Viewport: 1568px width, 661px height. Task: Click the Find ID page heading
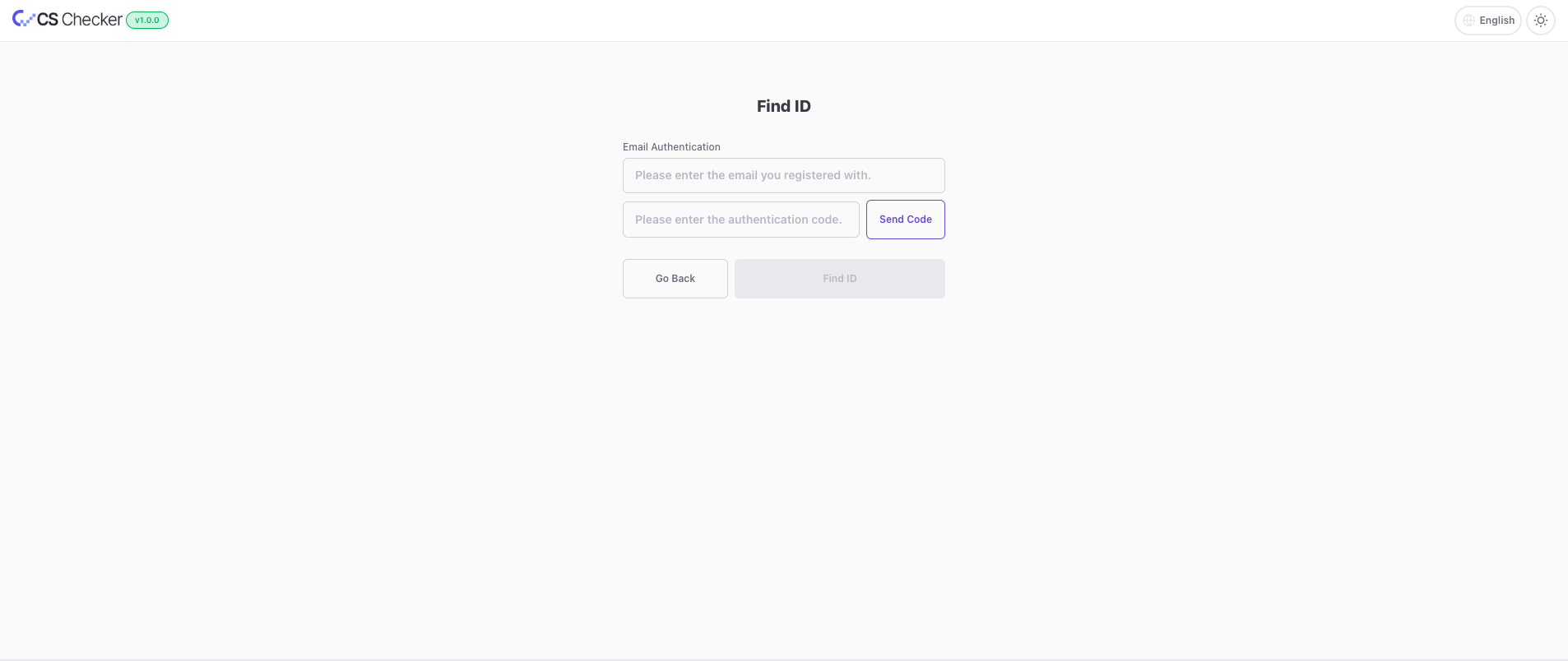783,106
